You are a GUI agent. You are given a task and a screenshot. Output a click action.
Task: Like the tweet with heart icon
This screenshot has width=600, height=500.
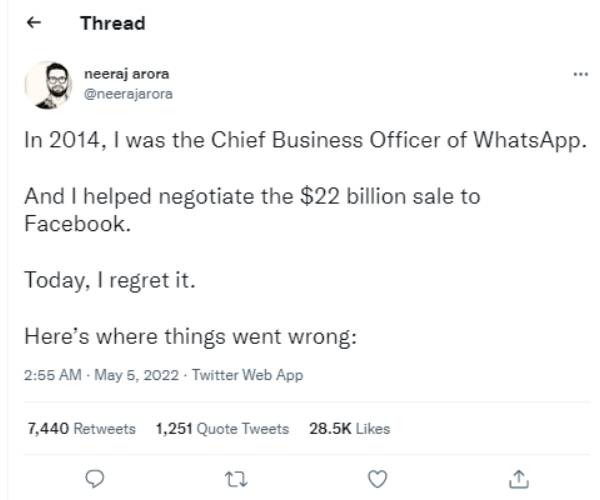tap(377, 479)
